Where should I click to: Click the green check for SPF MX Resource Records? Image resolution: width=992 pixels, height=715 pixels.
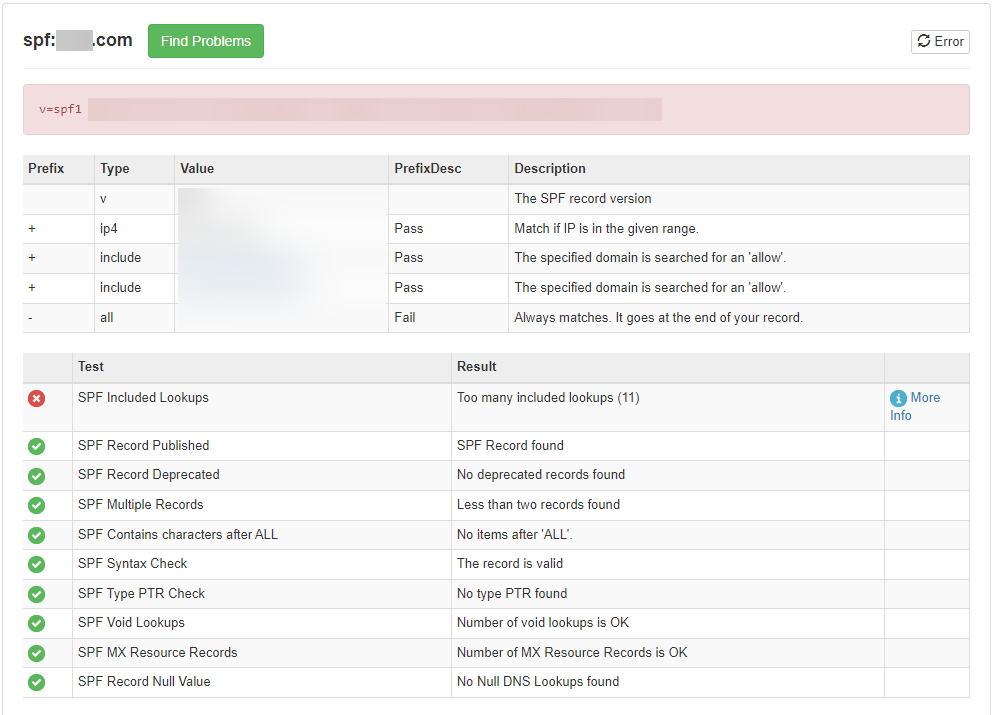pos(37,653)
